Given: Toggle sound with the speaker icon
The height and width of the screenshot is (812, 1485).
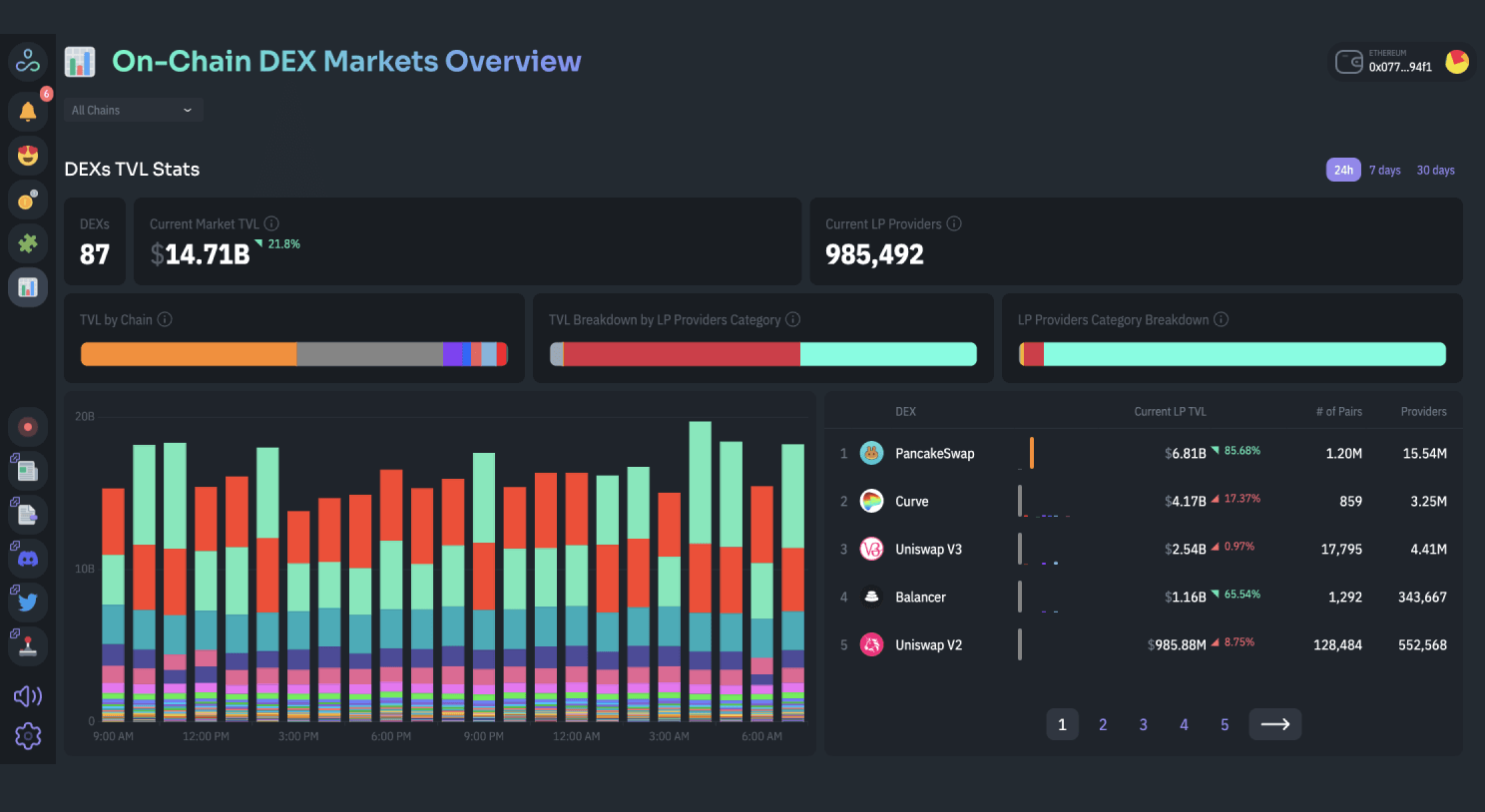Looking at the screenshot, I should click(x=28, y=695).
